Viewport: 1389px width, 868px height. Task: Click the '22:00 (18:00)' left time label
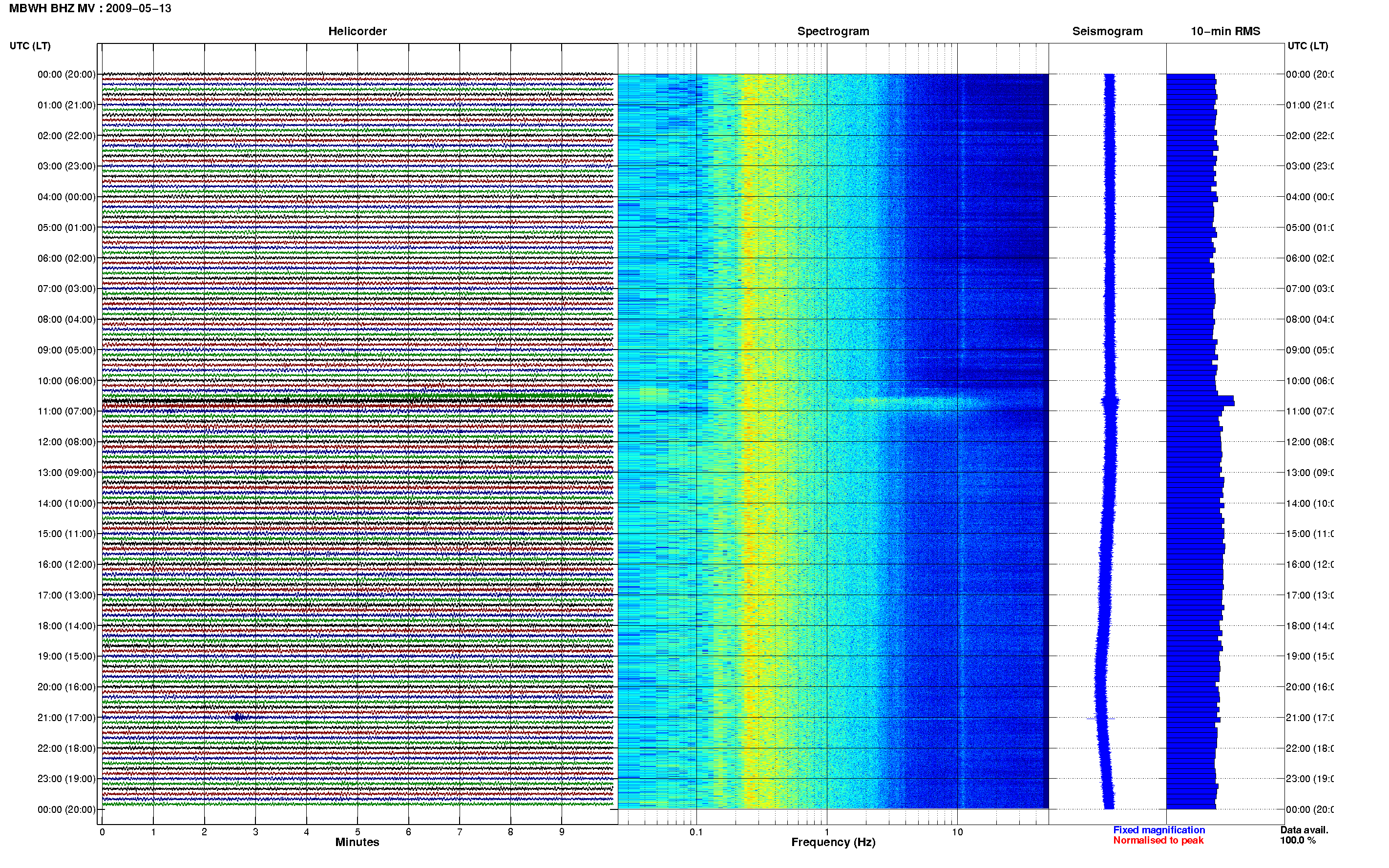[66, 748]
